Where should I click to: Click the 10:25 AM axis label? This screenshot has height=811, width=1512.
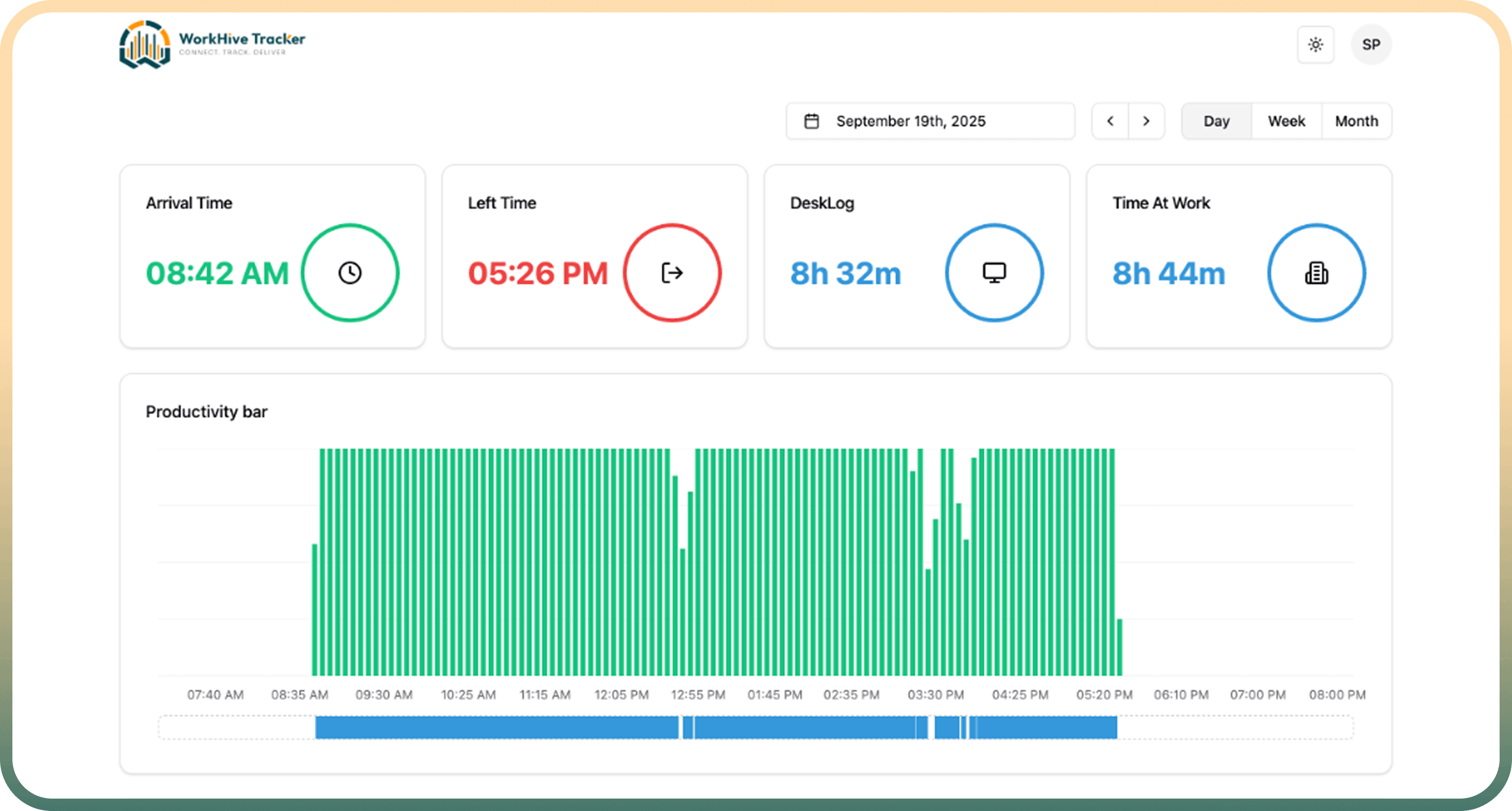tap(468, 694)
